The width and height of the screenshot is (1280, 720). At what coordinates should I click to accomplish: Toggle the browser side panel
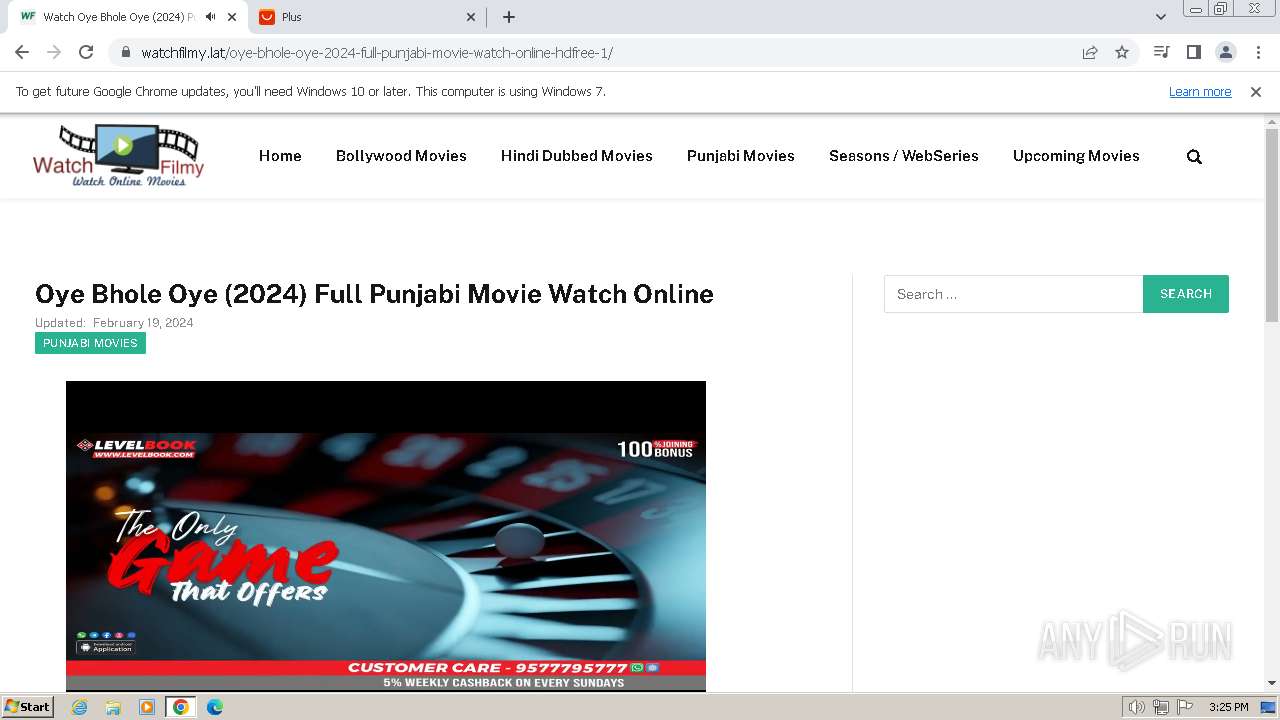(x=1193, y=53)
